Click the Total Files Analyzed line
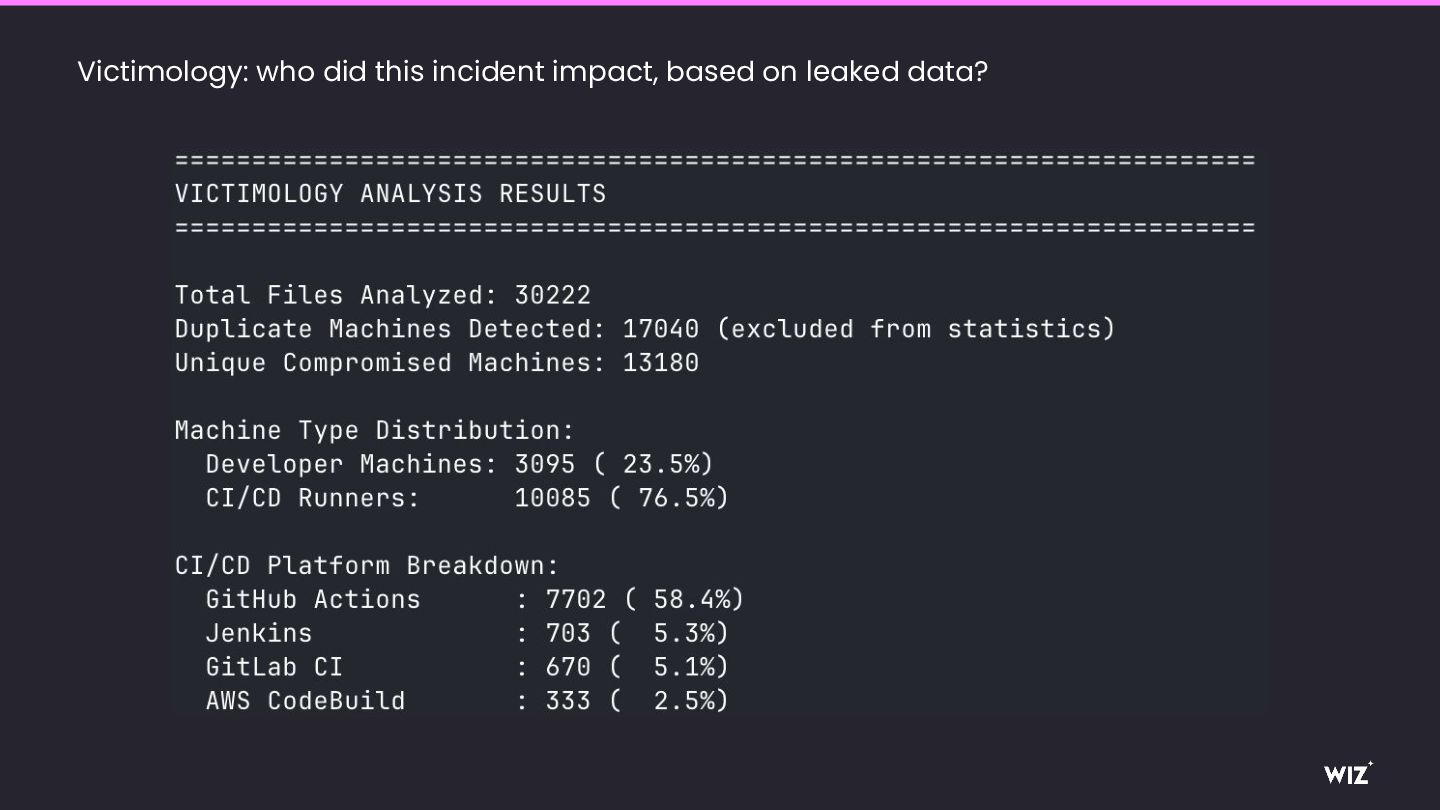 (382, 296)
